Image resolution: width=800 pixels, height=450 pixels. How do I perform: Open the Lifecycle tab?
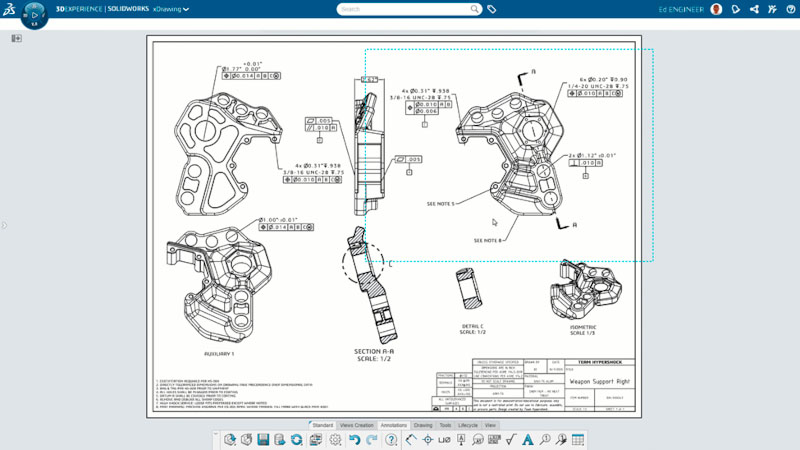coord(468,425)
